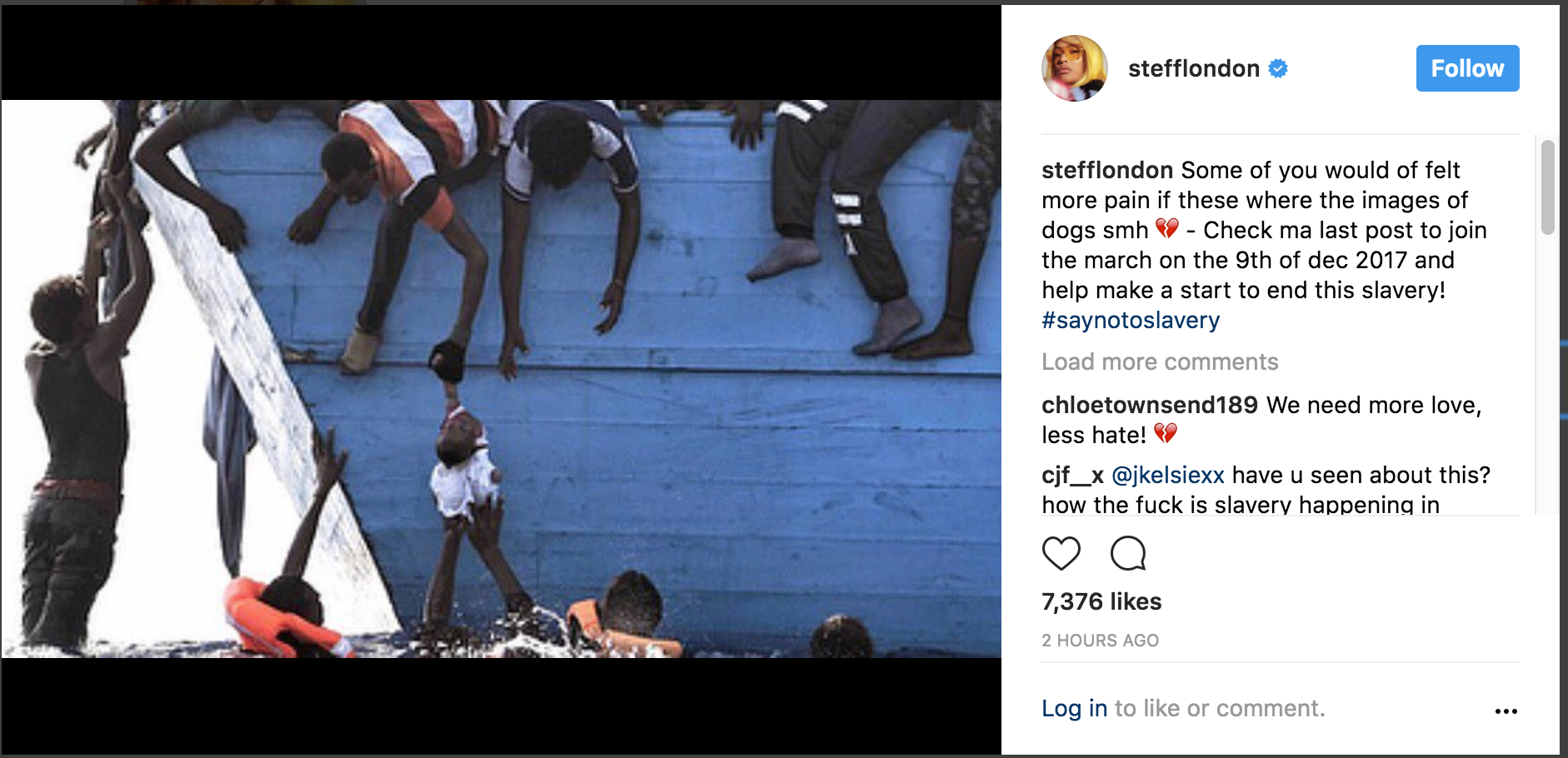Open the three-dot more options menu
Screen dimensions: 1568x758
1506,711
